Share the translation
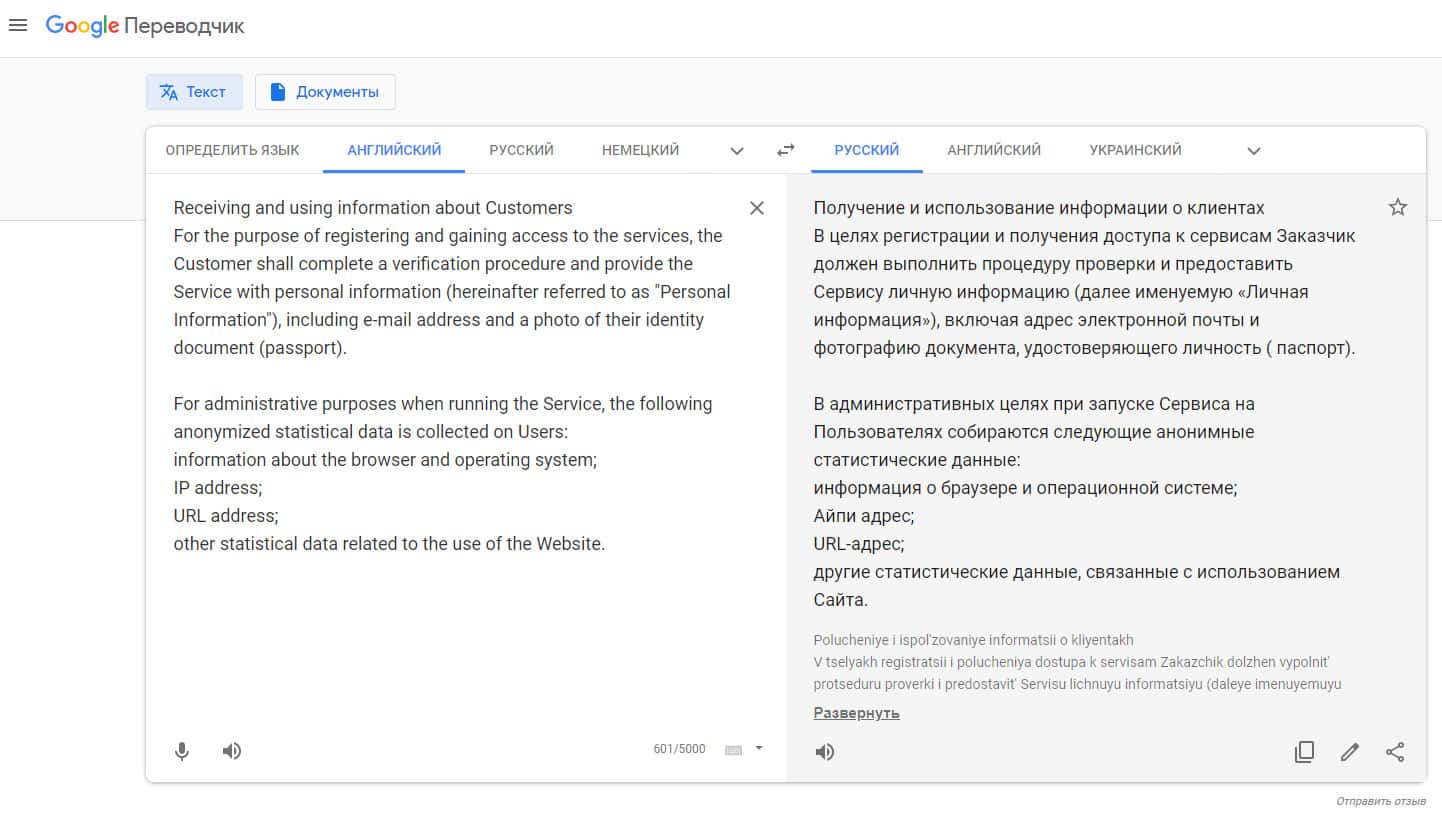 (x=1395, y=752)
